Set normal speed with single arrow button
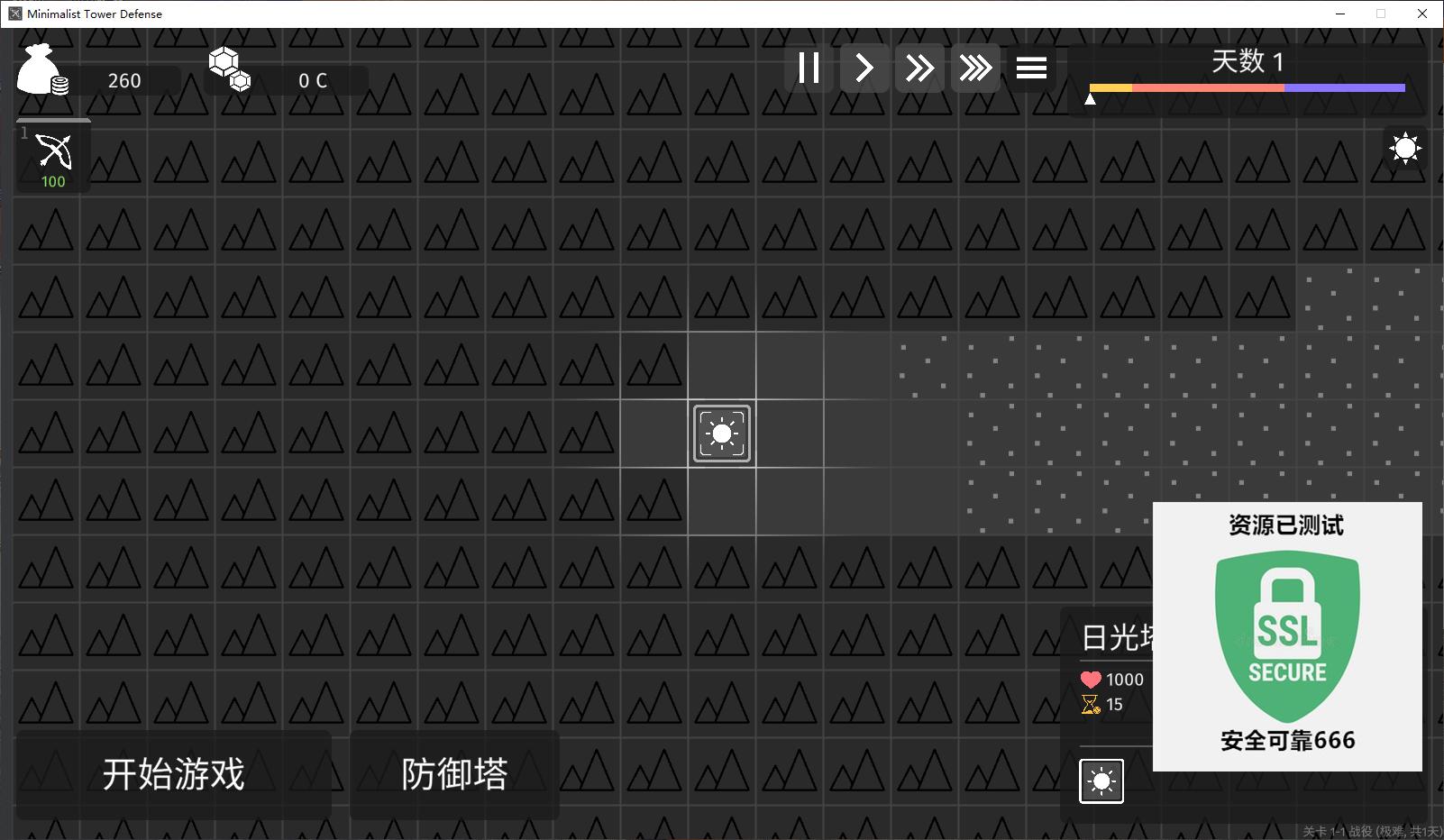 tap(864, 68)
